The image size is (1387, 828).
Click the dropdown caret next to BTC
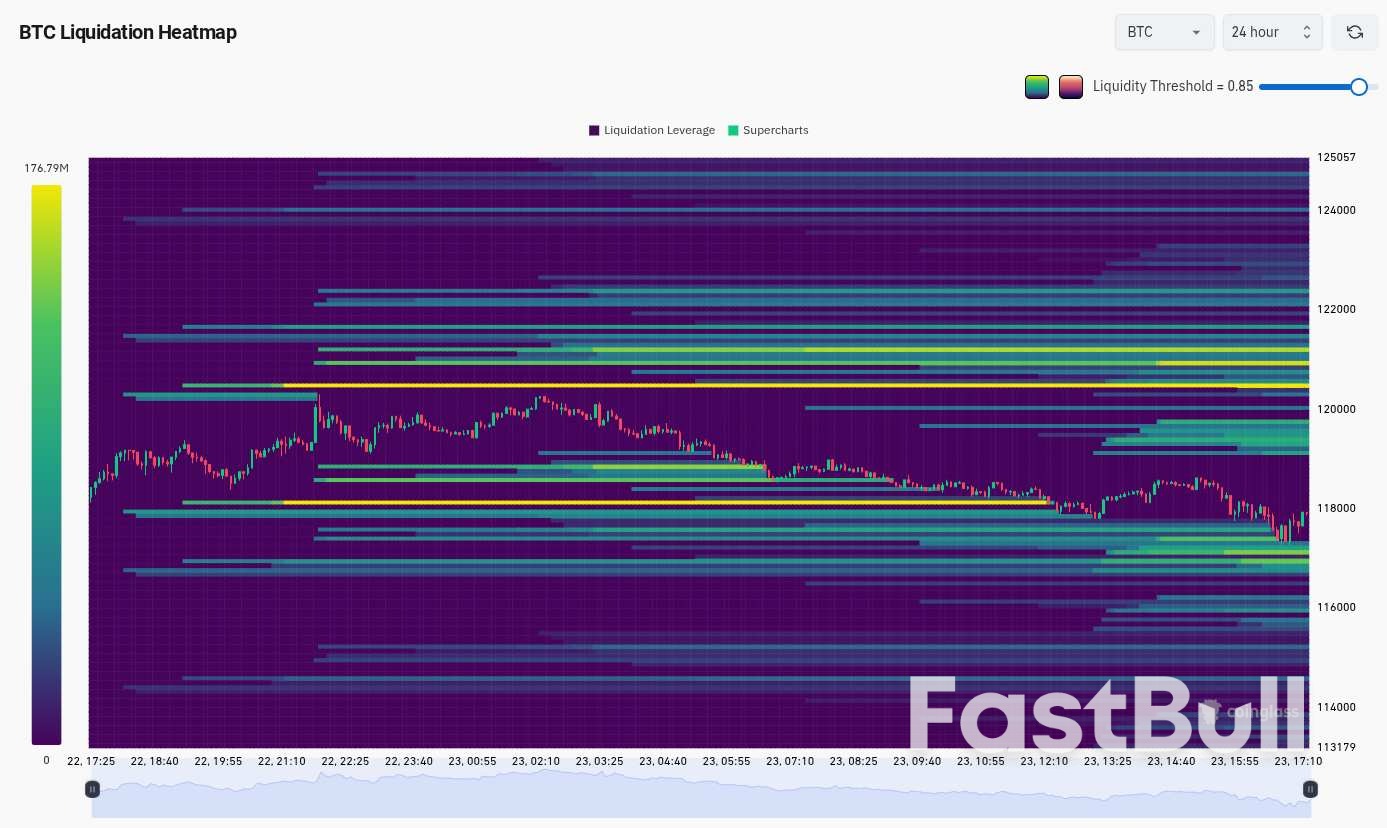1196,32
